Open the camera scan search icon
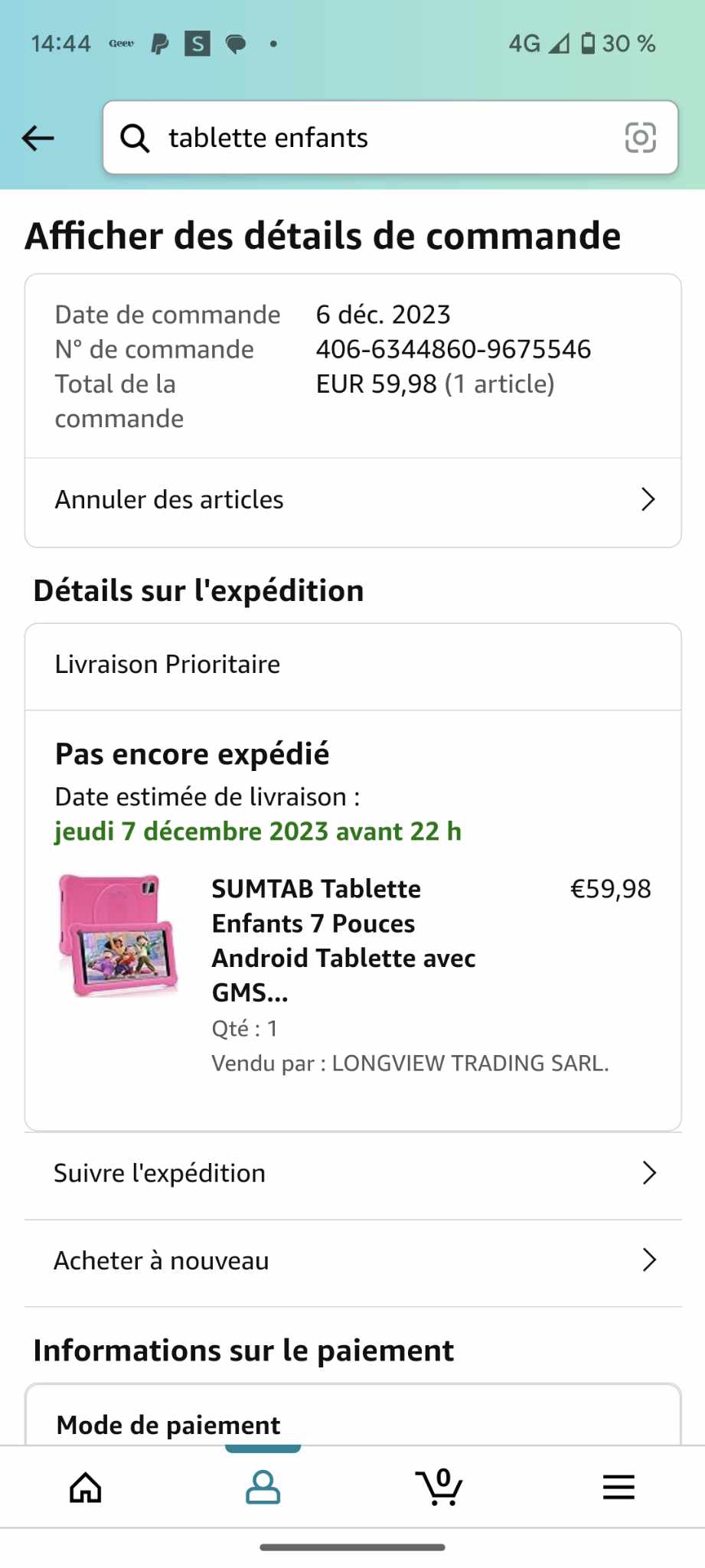705x1568 pixels. [x=641, y=138]
